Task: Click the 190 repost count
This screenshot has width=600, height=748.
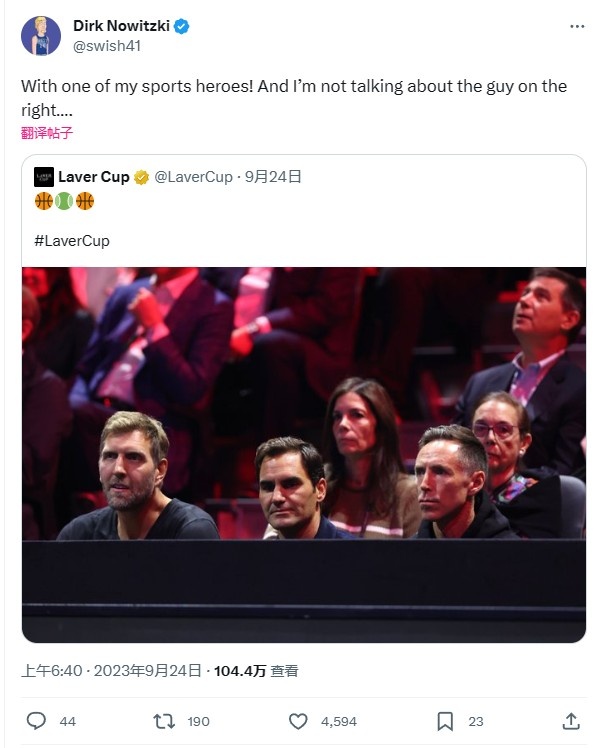Action: [x=198, y=721]
